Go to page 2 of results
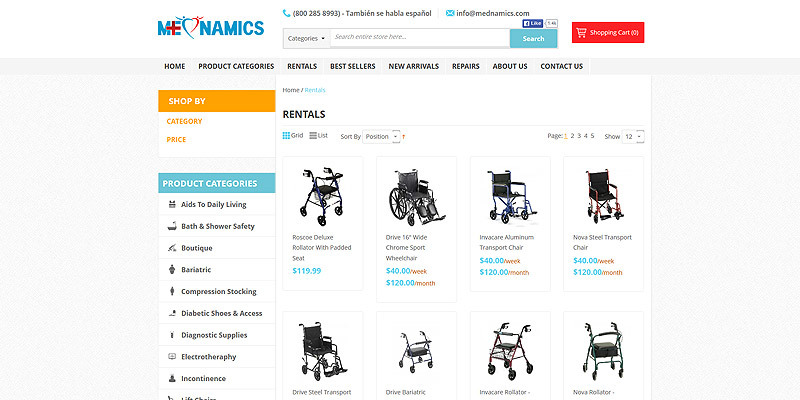This screenshot has height=400, width=800. [572, 136]
